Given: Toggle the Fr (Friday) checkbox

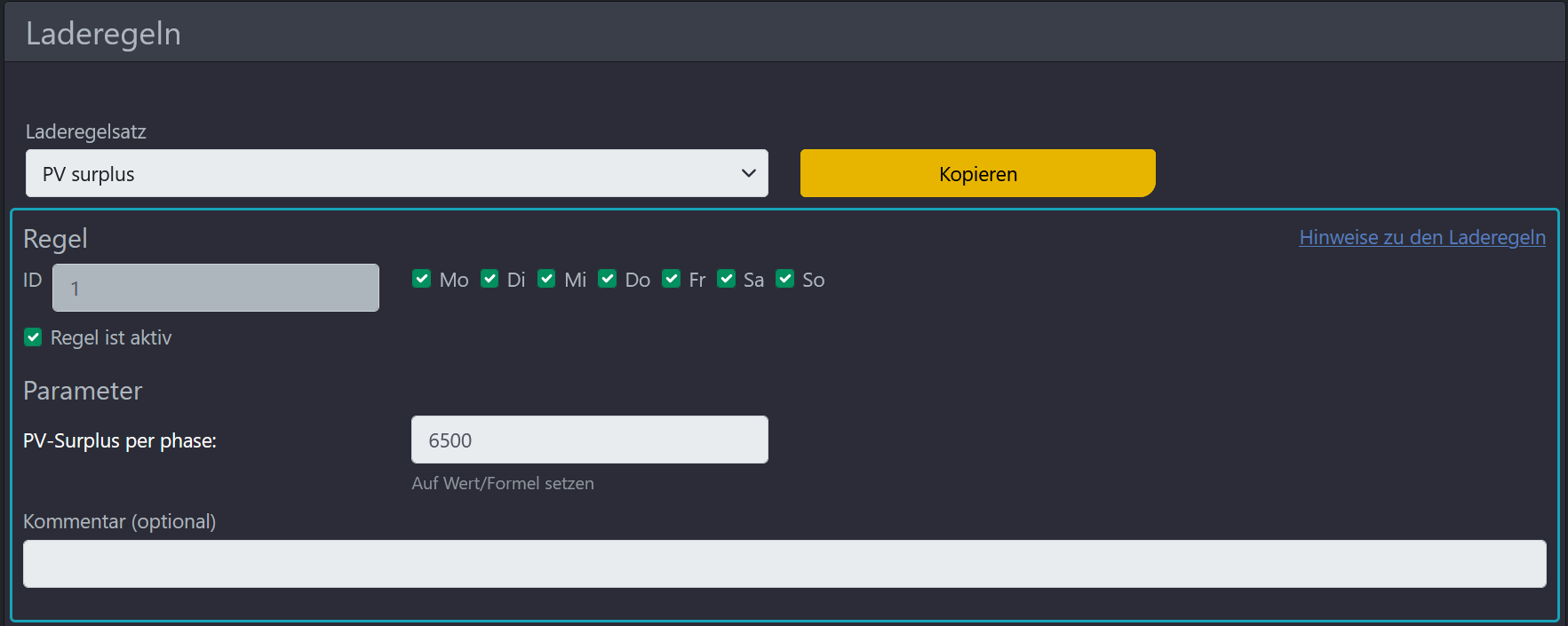Looking at the screenshot, I should pos(672,279).
